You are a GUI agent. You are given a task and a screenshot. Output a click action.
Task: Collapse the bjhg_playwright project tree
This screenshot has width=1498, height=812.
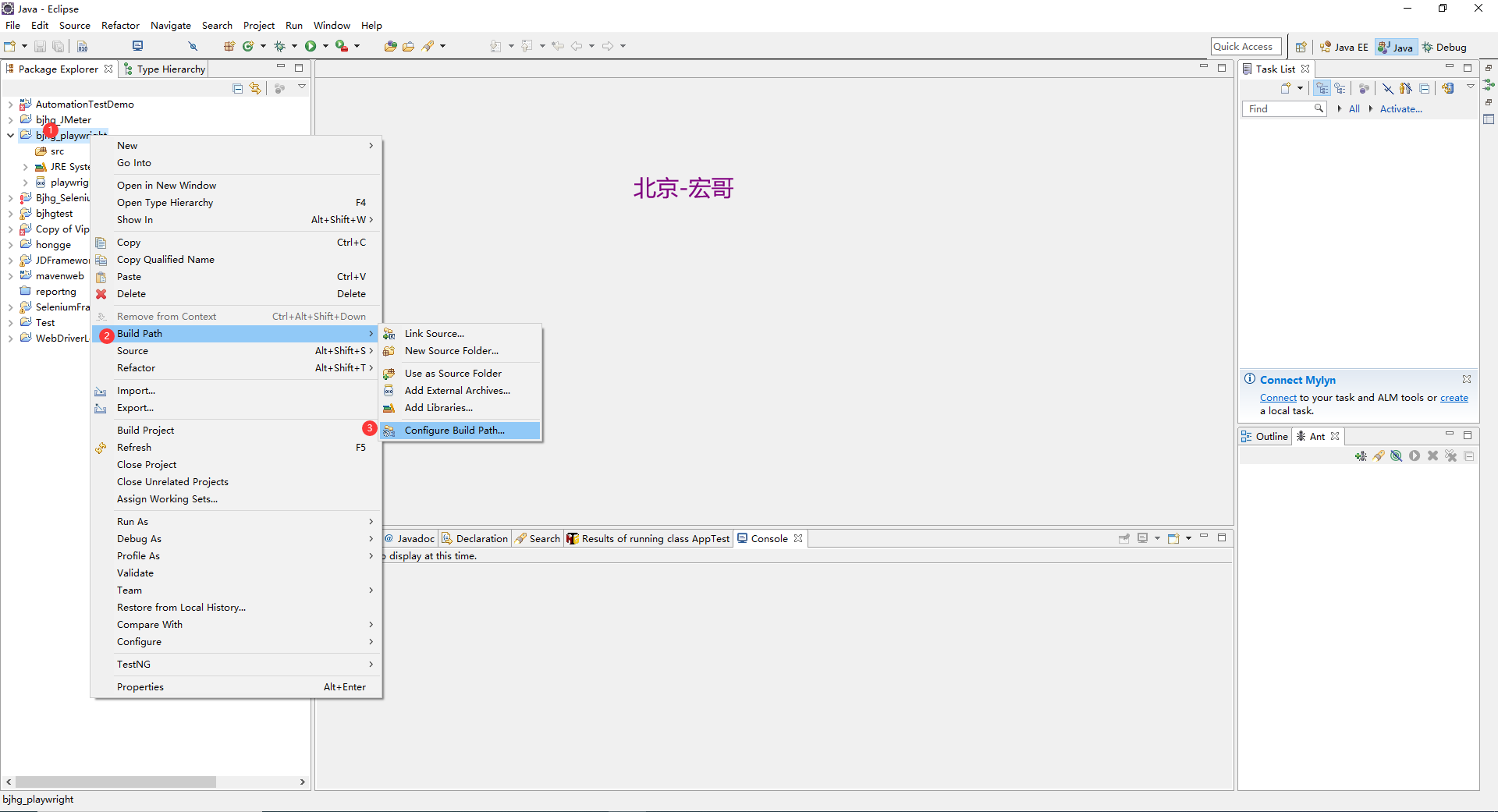(x=11, y=135)
